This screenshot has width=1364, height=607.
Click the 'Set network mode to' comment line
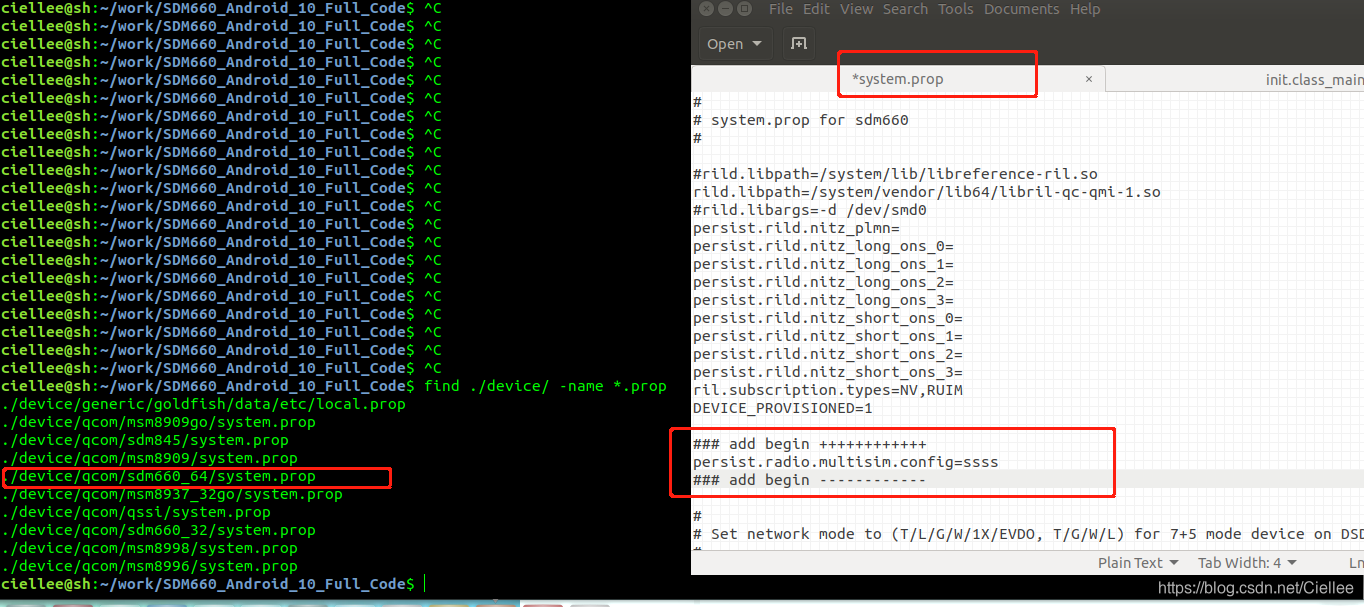[1028, 534]
